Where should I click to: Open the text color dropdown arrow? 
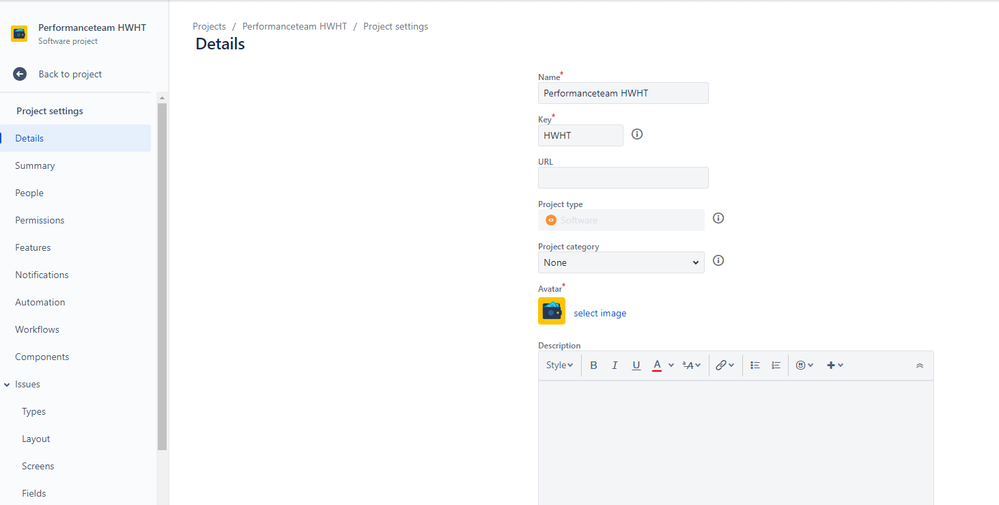pyautogui.click(x=671, y=366)
